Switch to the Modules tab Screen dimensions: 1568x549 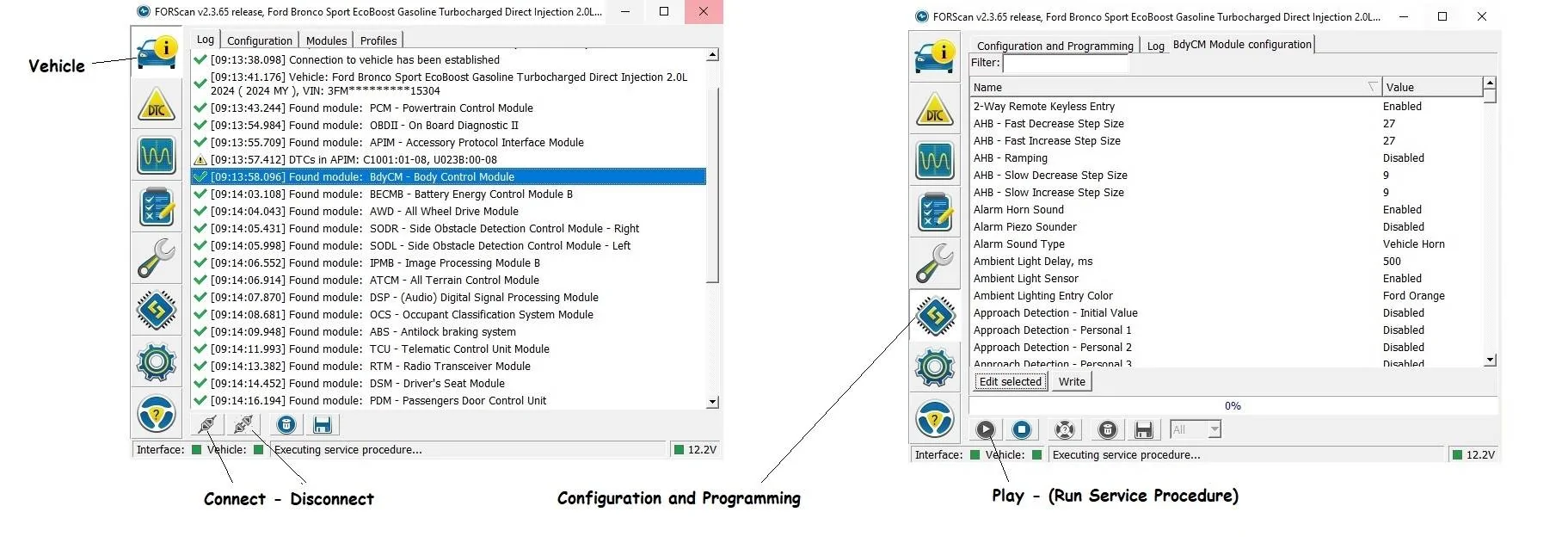pos(326,40)
